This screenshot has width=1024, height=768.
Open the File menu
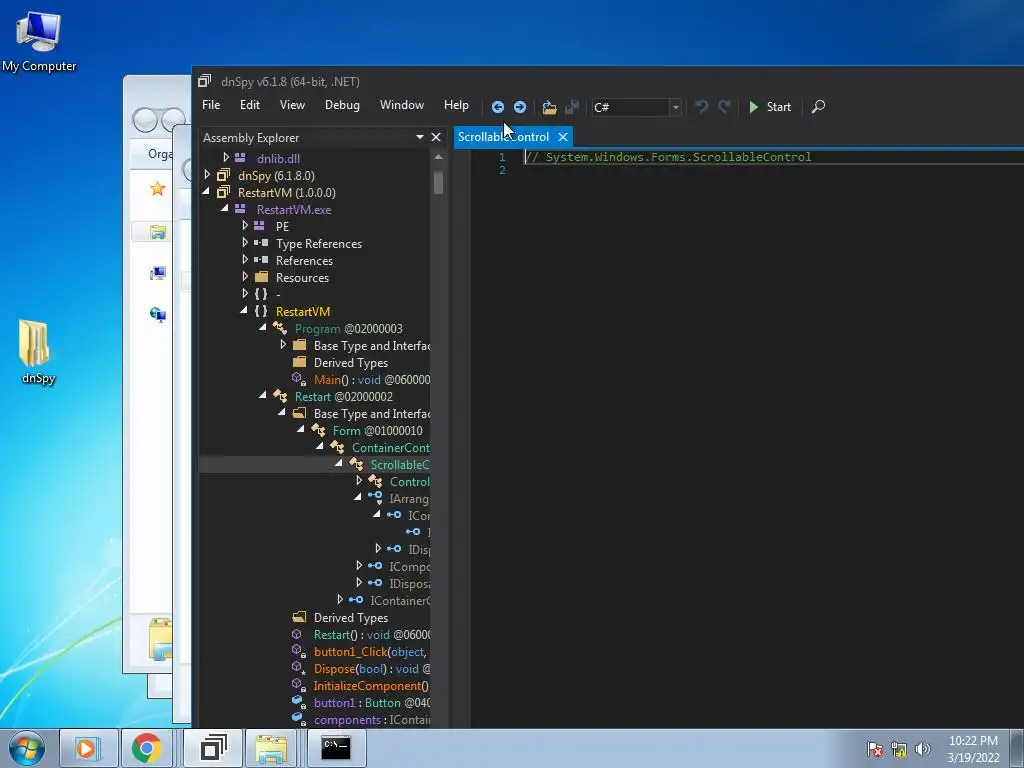[x=211, y=105]
